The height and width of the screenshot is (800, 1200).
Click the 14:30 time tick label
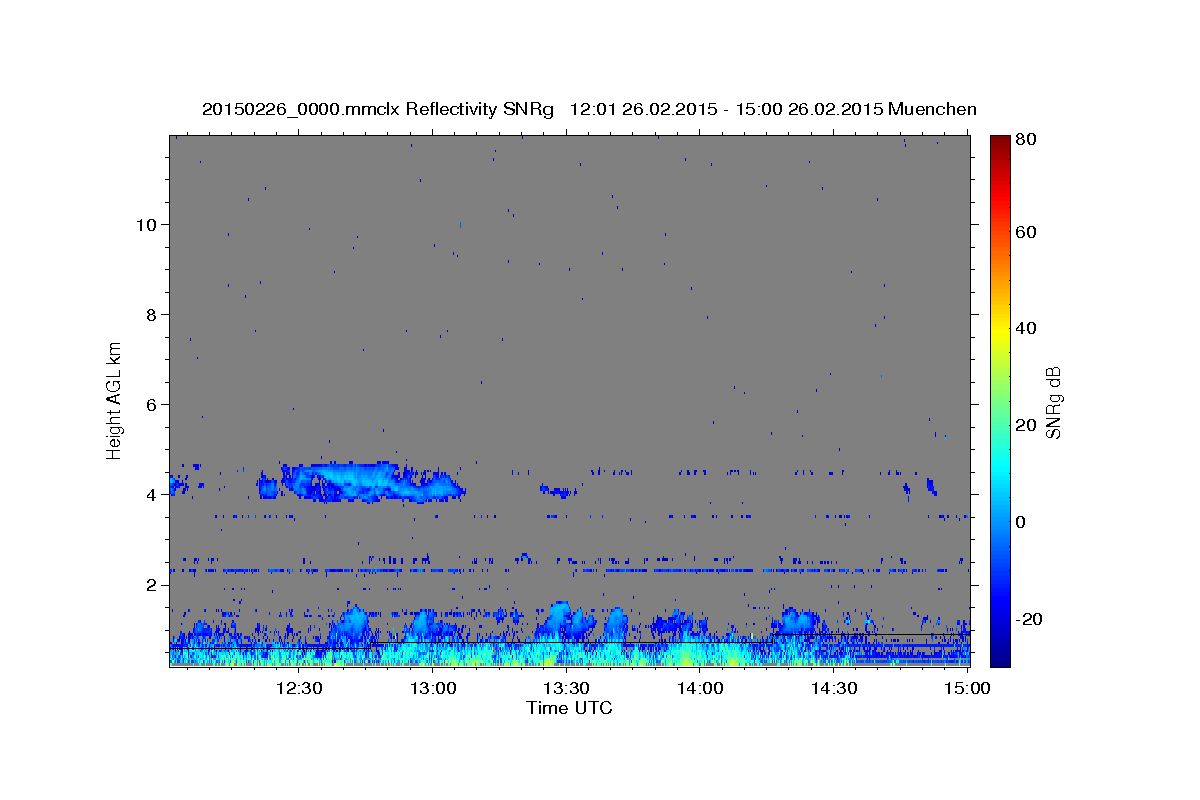tap(834, 689)
